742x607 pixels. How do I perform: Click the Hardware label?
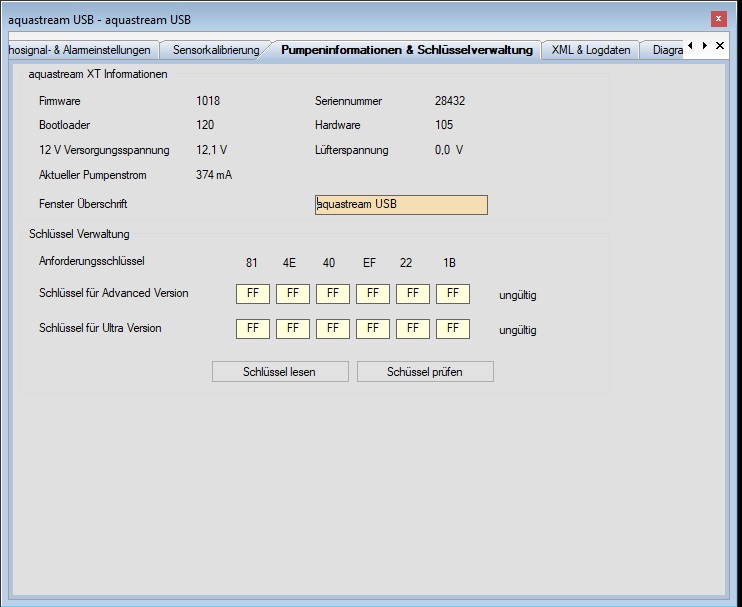pos(337,125)
